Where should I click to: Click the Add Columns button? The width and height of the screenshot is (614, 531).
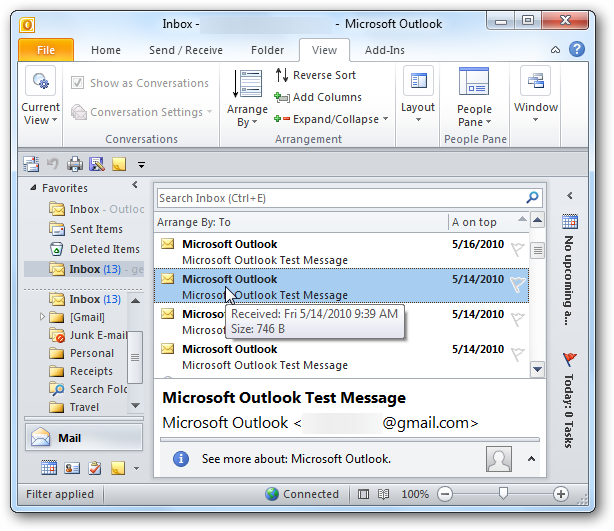point(318,97)
